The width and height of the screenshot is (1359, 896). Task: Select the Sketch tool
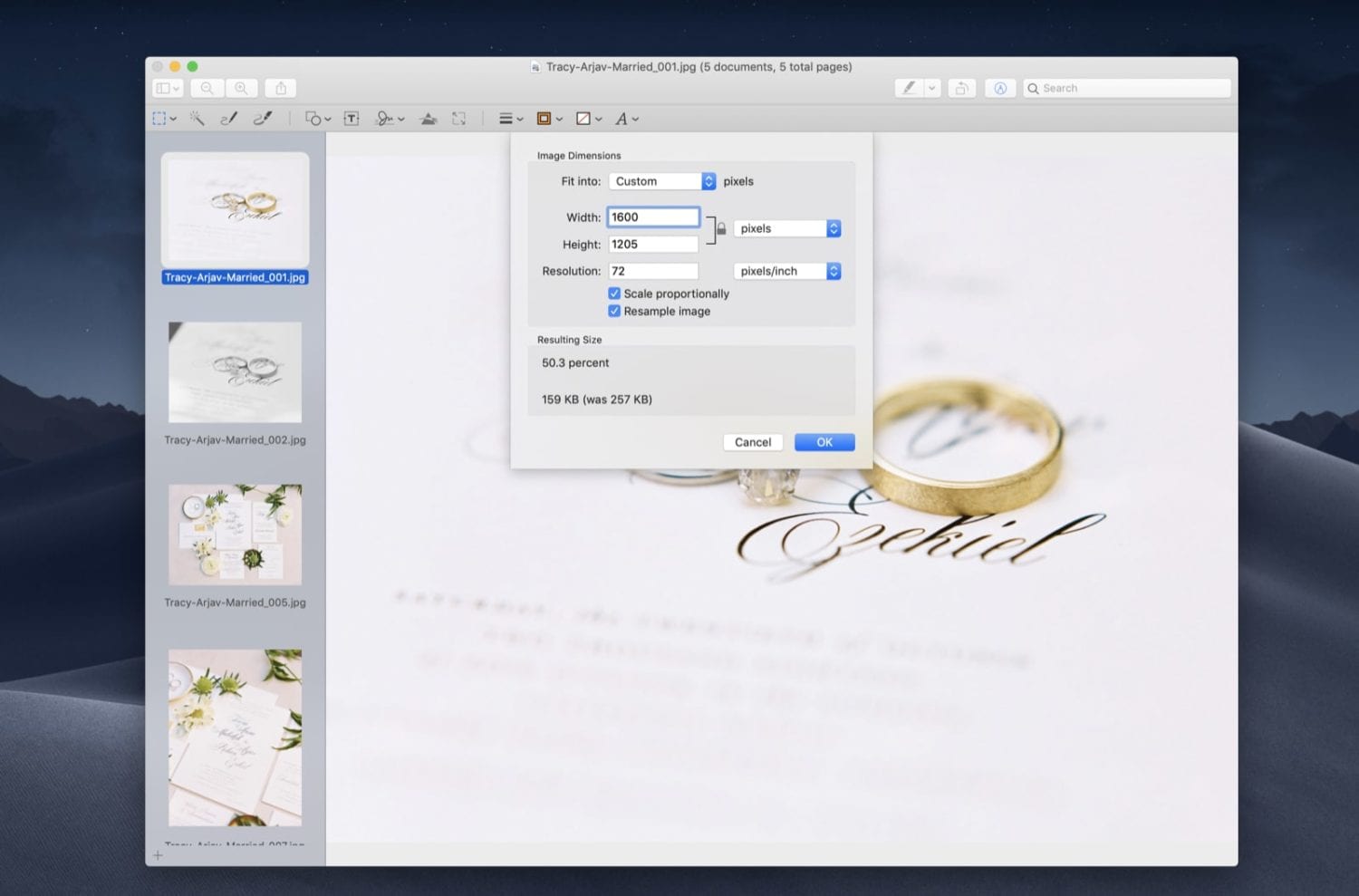coord(228,118)
